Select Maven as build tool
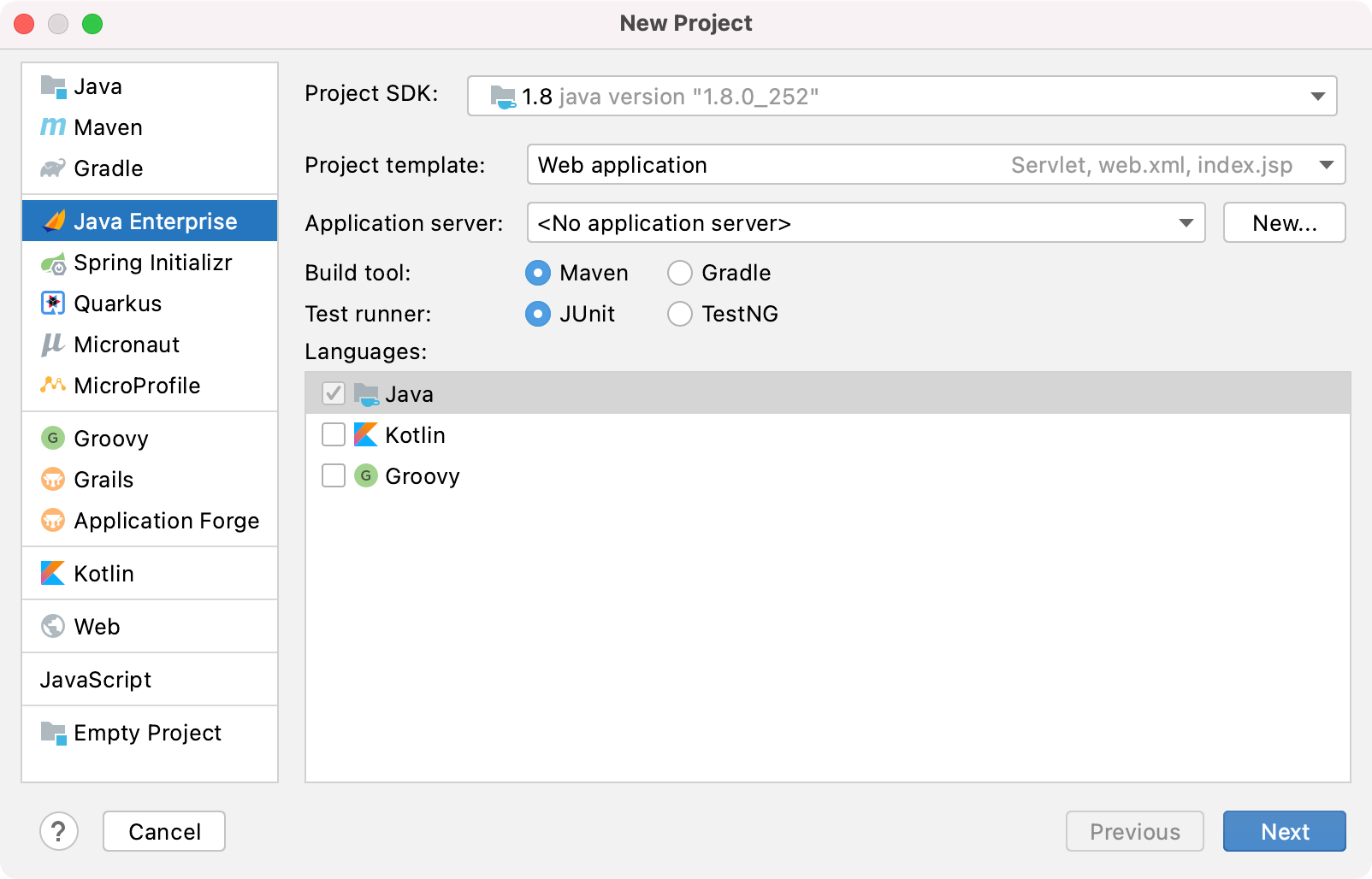This screenshot has height=879, width=1372. coord(538,273)
